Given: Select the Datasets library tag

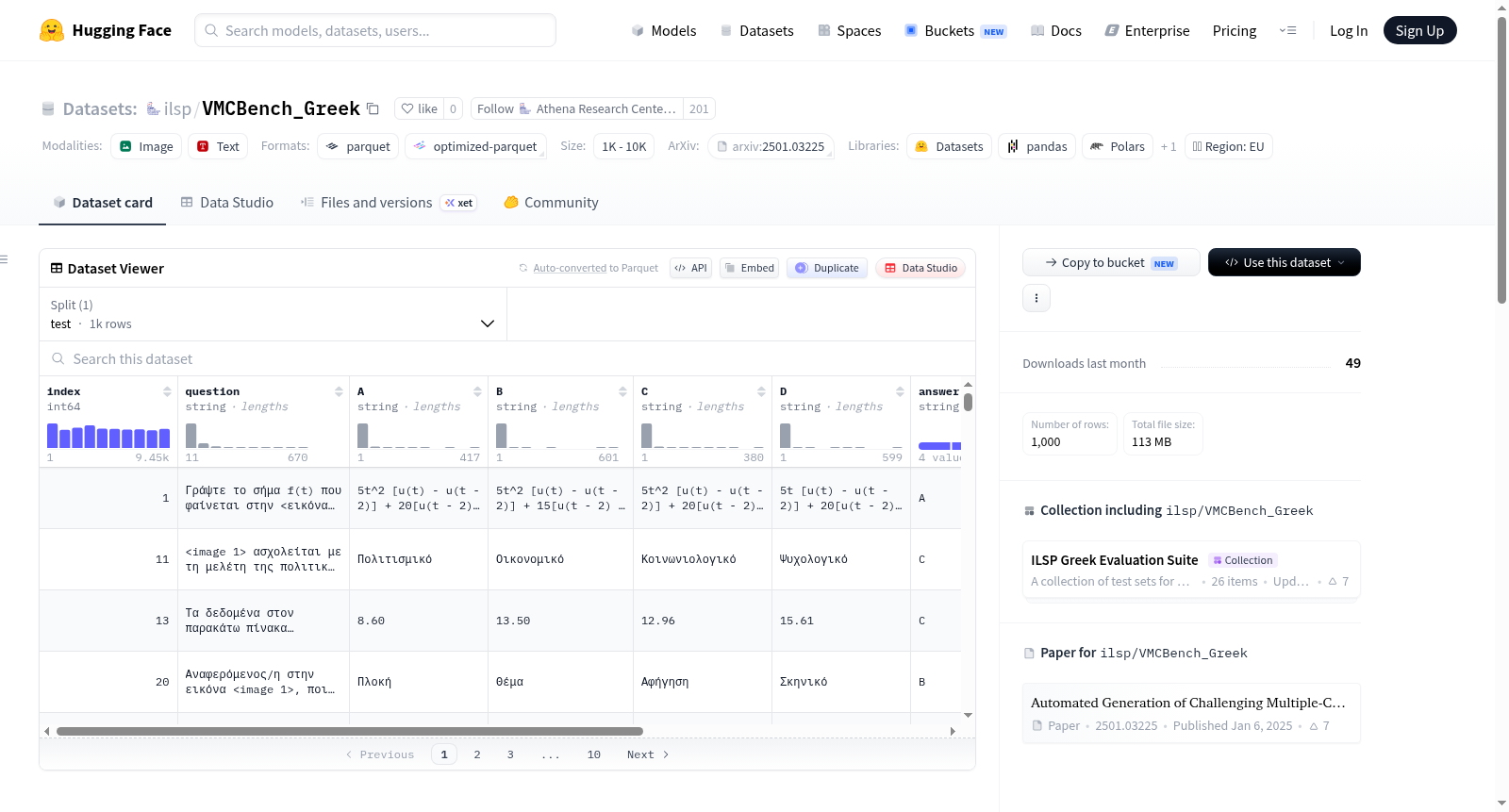Looking at the screenshot, I should (950, 146).
